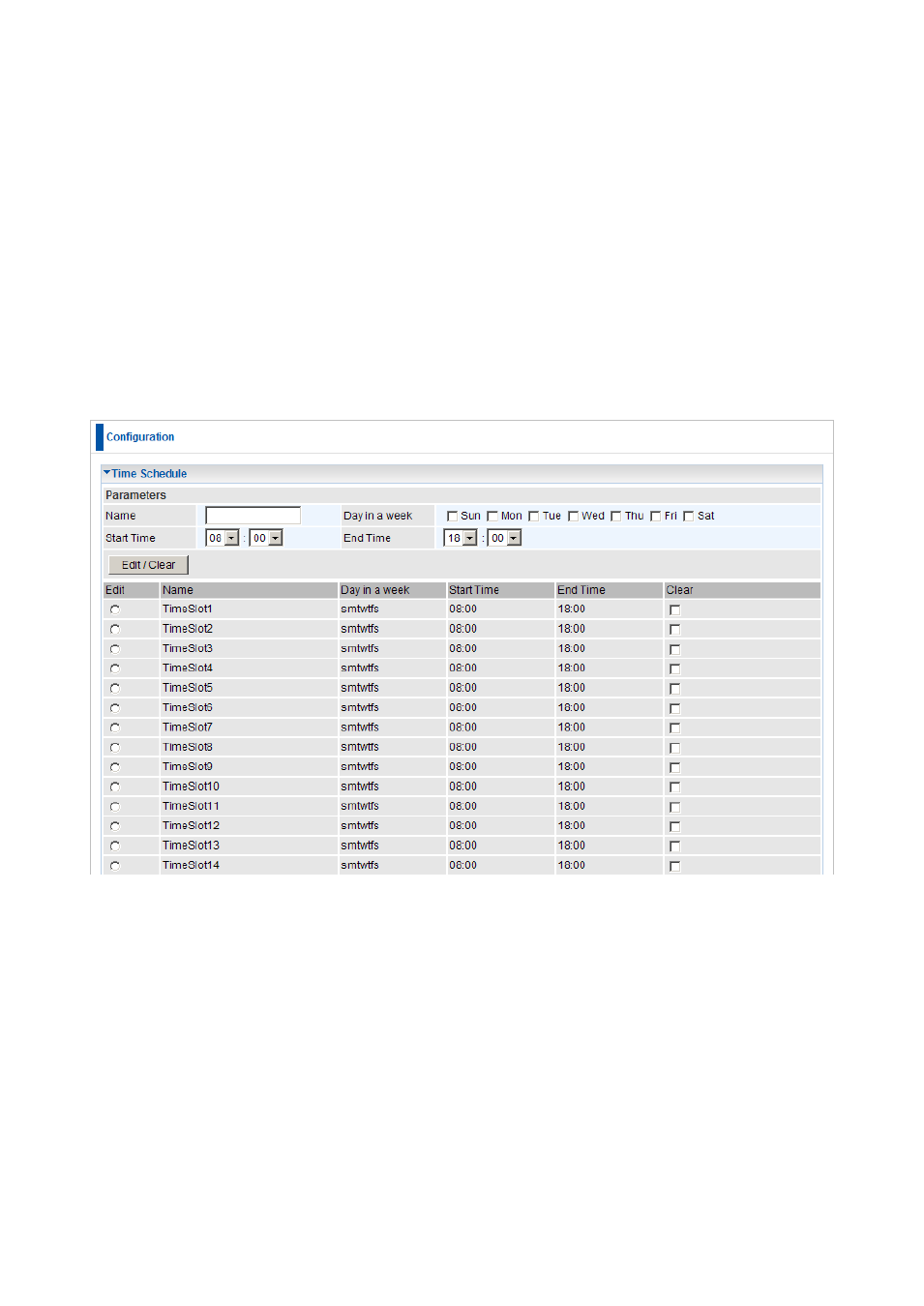Screen dimensions: 924x1306
Task: Select the edit radio for TimeSlot11
Action: pyautogui.click(x=115, y=807)
